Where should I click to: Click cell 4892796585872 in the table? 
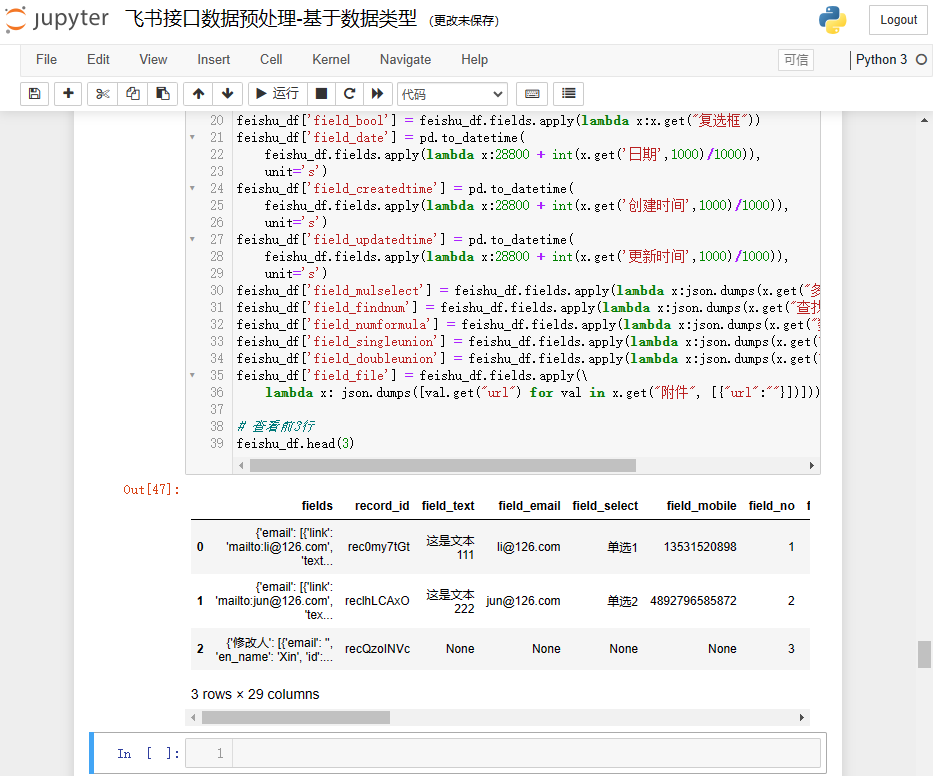point(693,601)
